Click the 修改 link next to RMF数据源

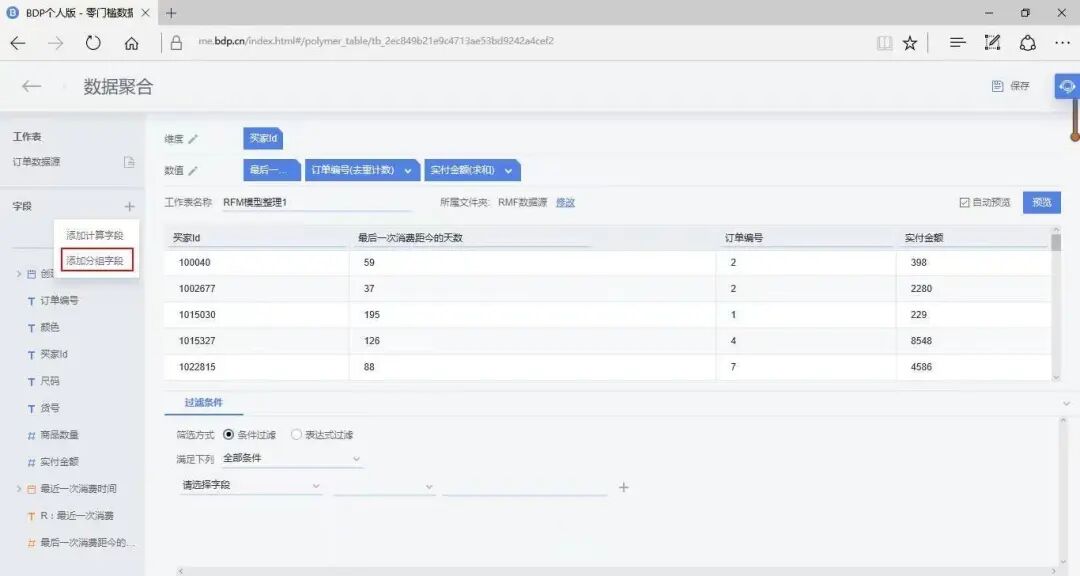click(x=564, y=201)
